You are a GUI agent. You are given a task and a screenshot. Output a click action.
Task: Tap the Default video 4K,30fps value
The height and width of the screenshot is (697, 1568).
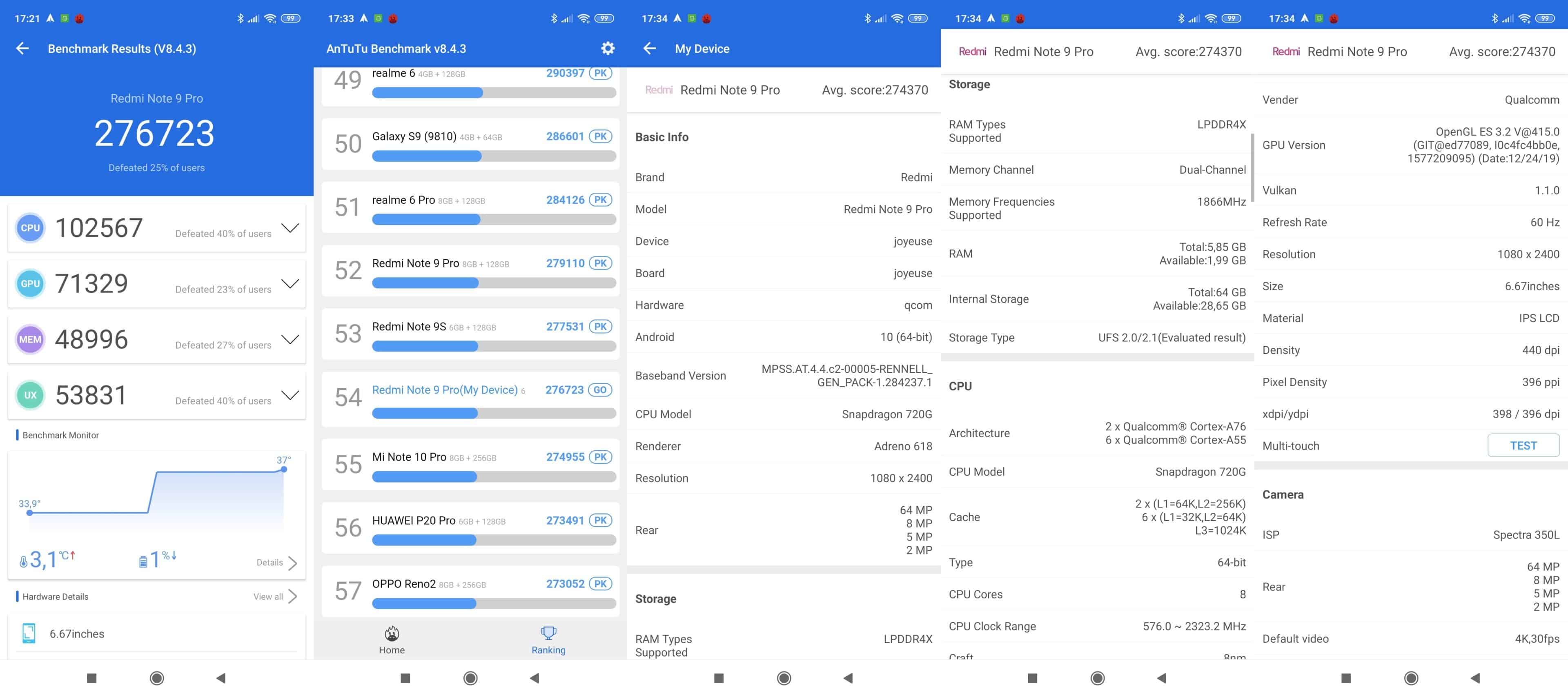[1537, 639]
